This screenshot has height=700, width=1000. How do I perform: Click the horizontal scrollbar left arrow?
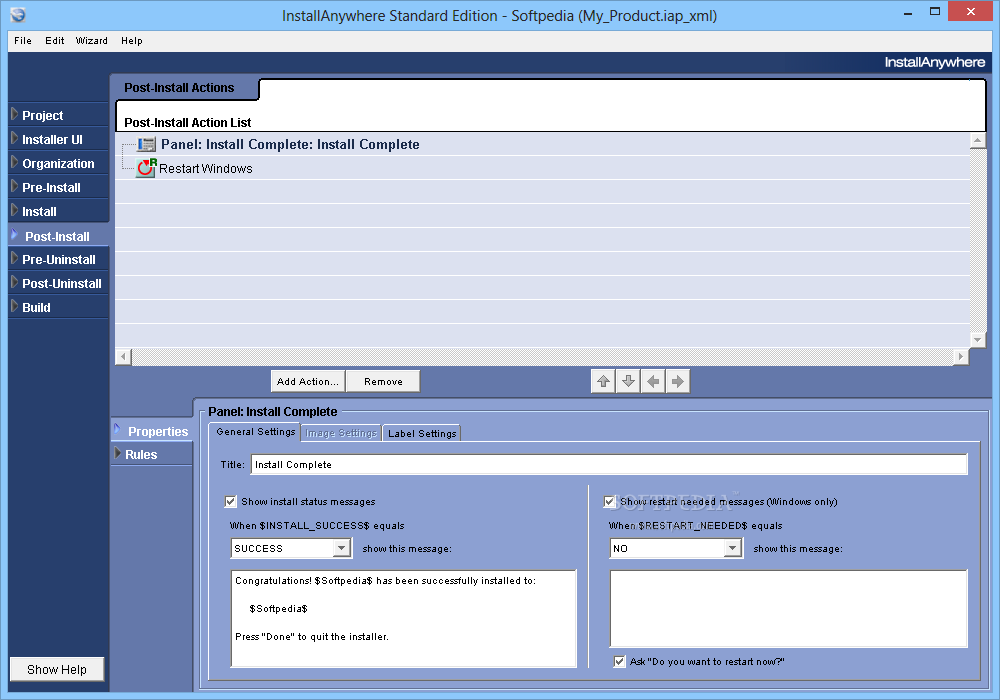pyautogui.click(x=124, y=357)
